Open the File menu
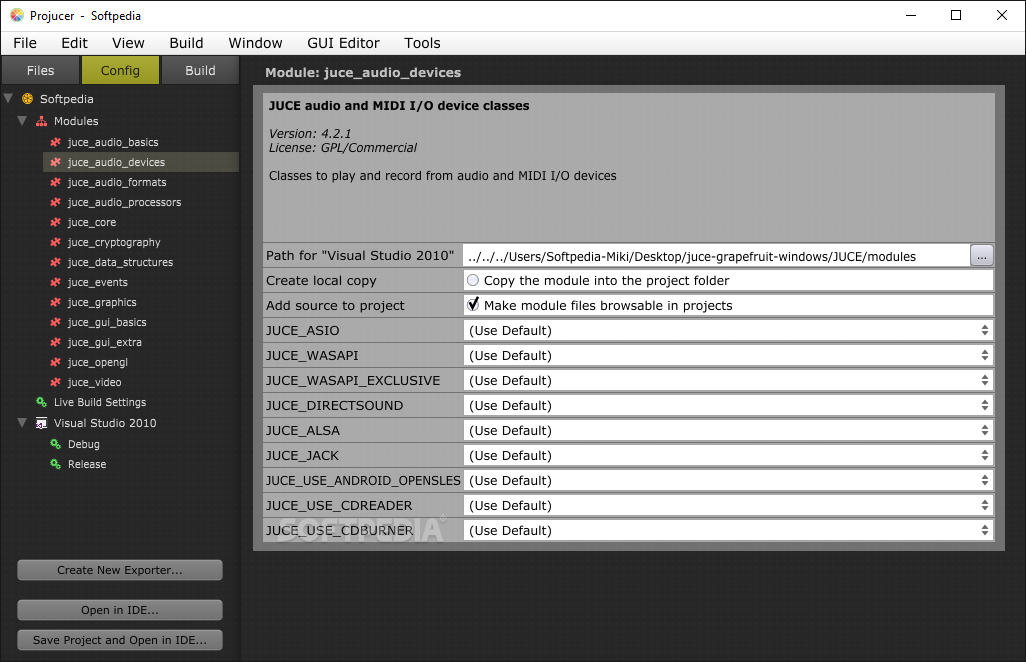The image size is (1026, 662). 25,43
